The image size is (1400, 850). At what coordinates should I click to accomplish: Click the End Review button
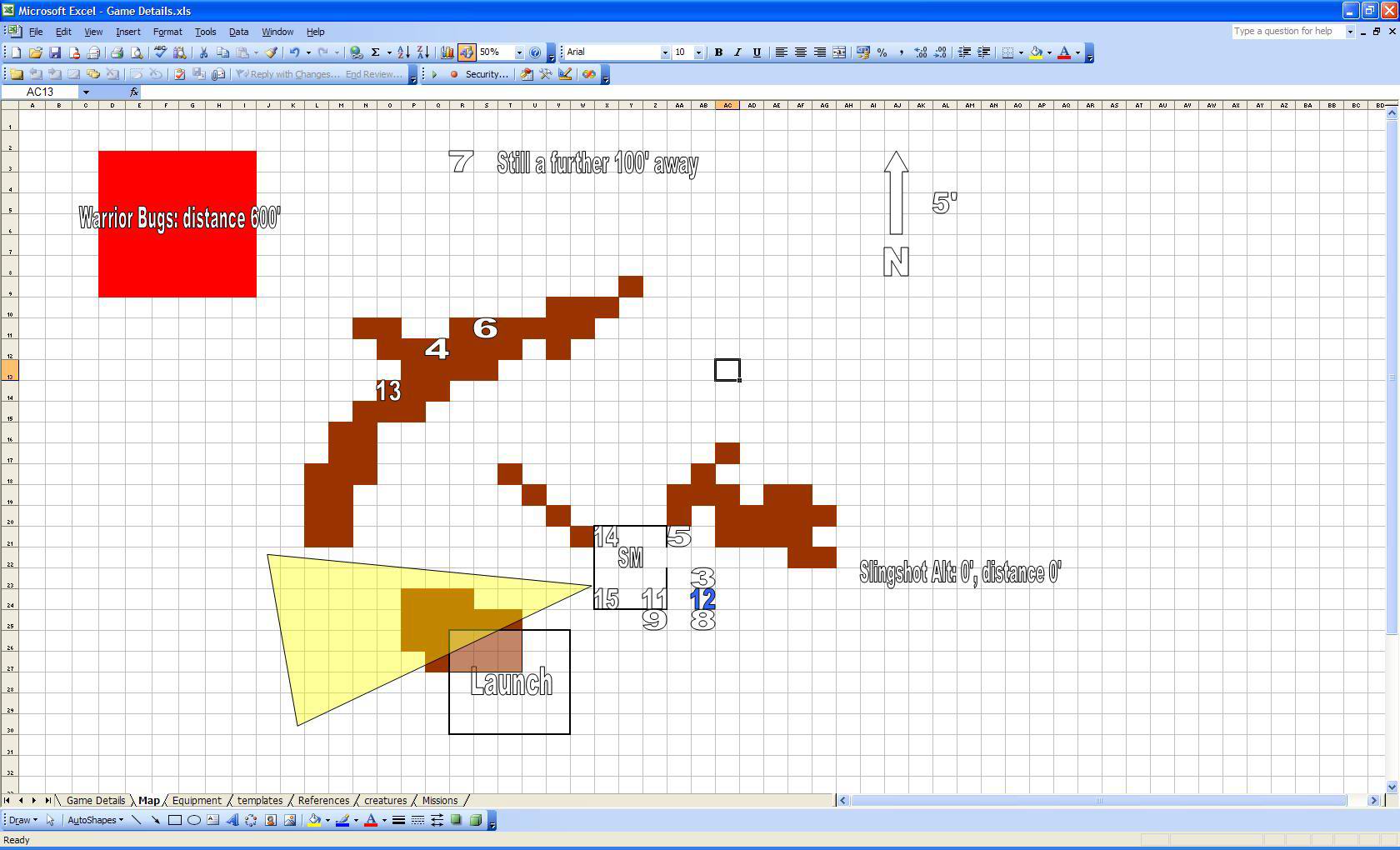click(x=374, y=74)
